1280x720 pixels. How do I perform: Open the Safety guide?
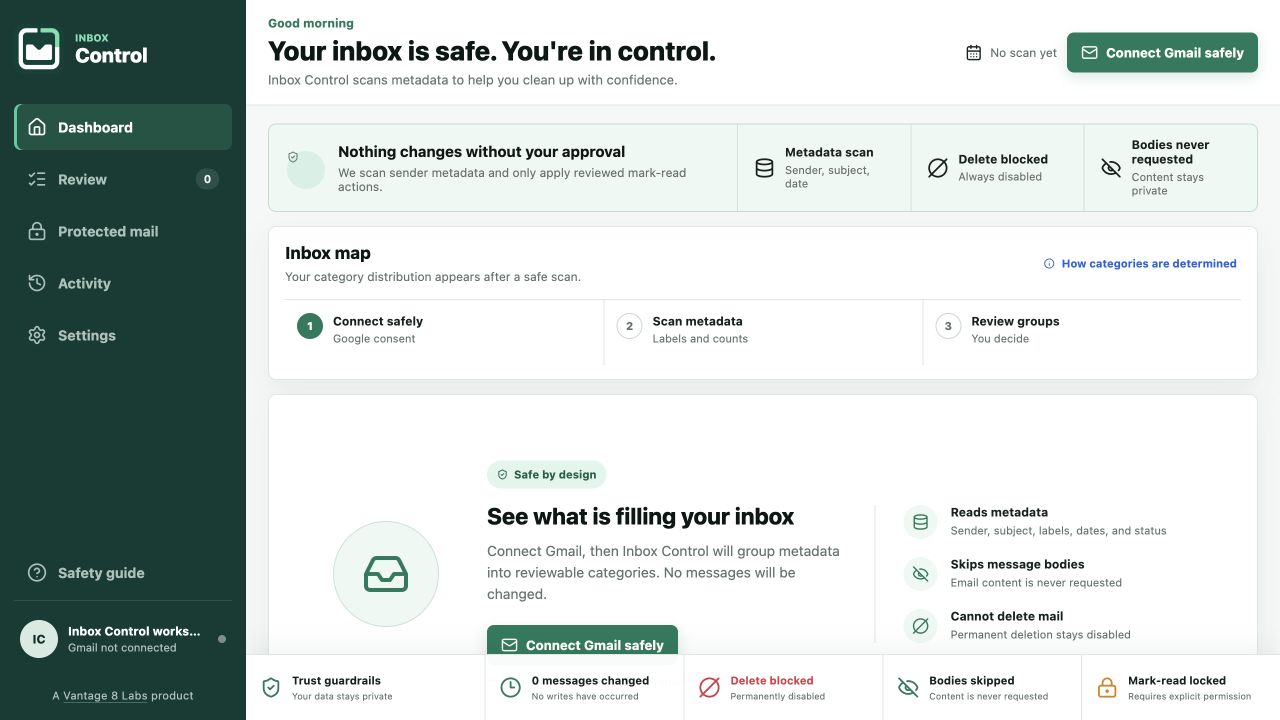point(123,573)
